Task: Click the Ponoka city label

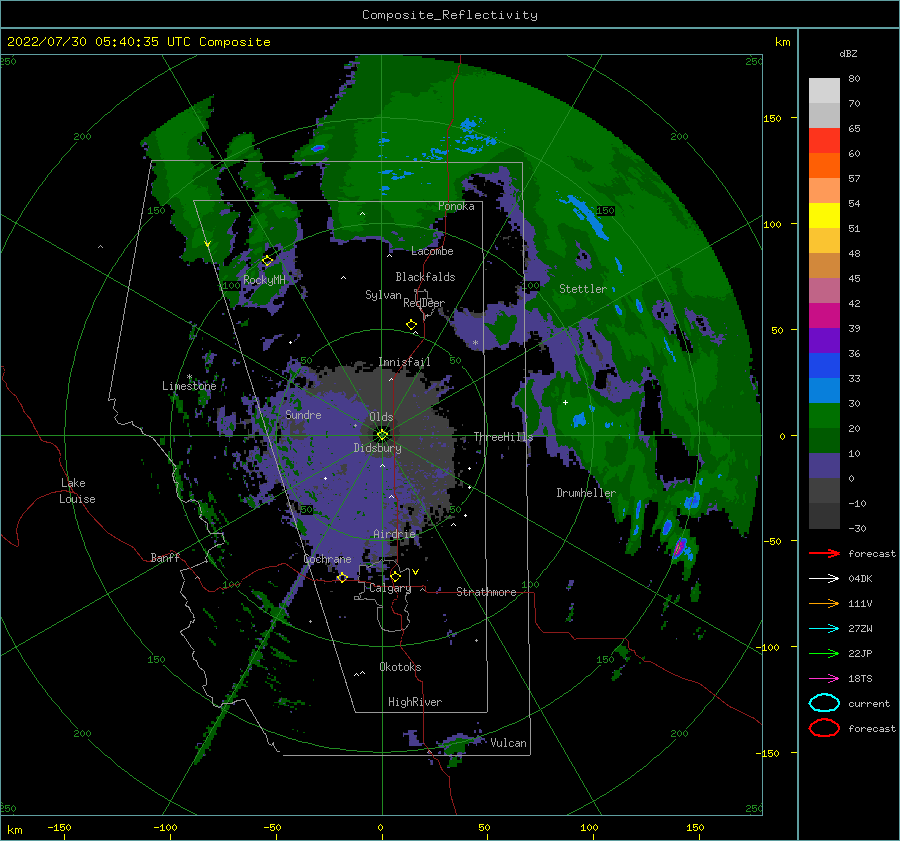Action: [456, 206]
